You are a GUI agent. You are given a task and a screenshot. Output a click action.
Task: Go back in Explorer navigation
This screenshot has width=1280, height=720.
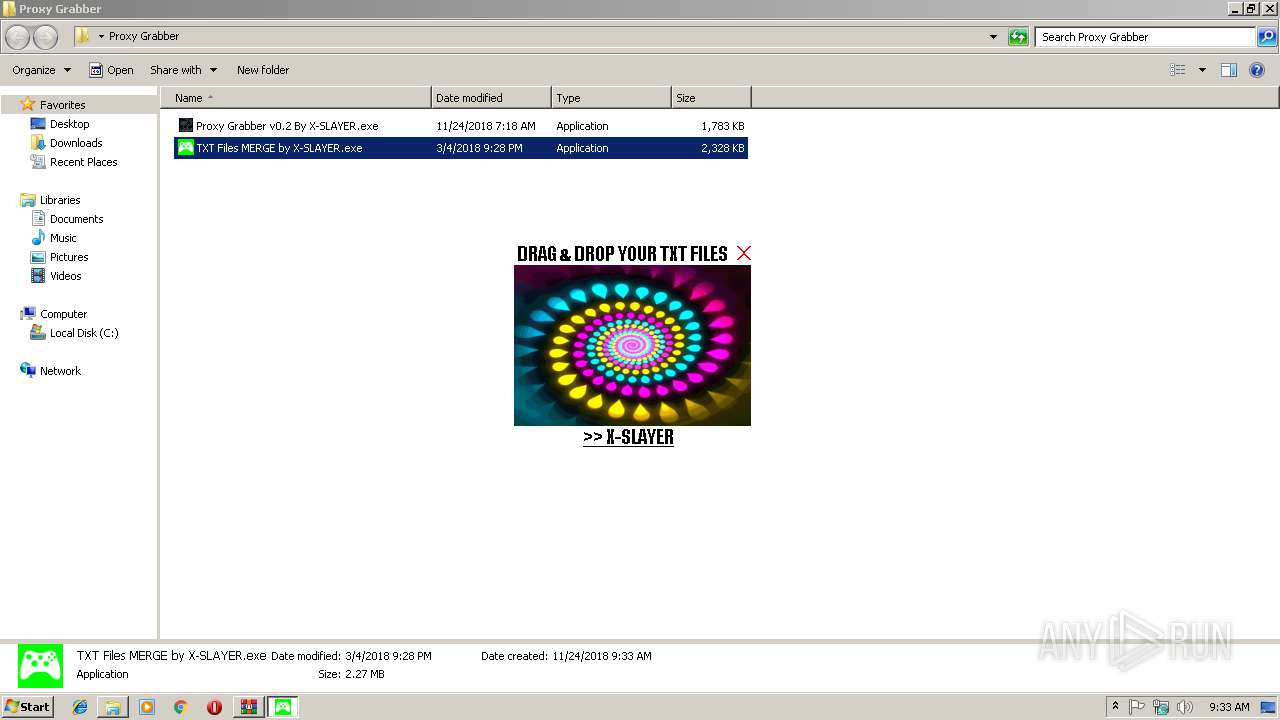coord(17,37)
